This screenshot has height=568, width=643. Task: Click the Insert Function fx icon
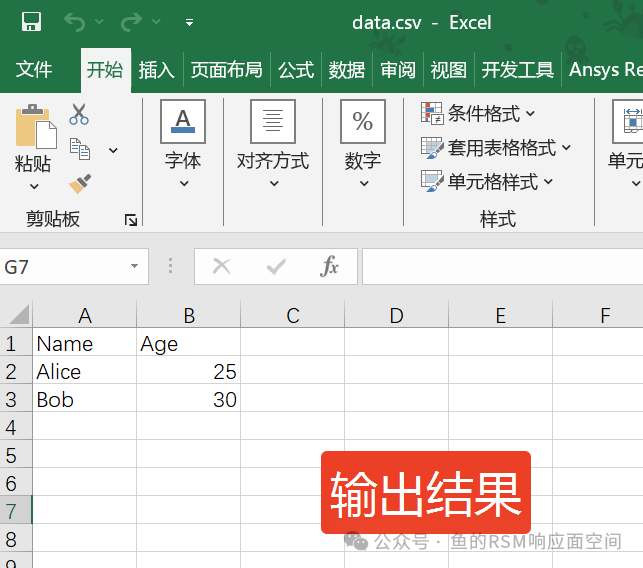(329, 266)
